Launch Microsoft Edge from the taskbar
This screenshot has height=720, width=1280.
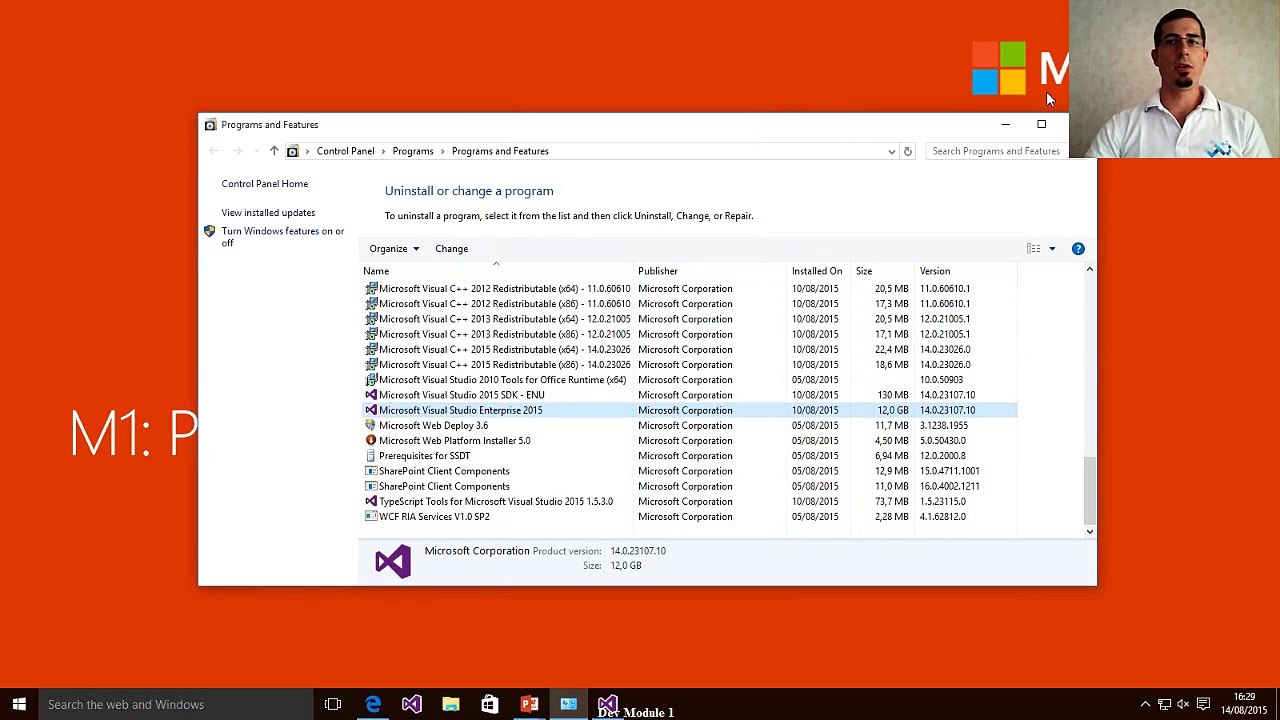[373, 704]
